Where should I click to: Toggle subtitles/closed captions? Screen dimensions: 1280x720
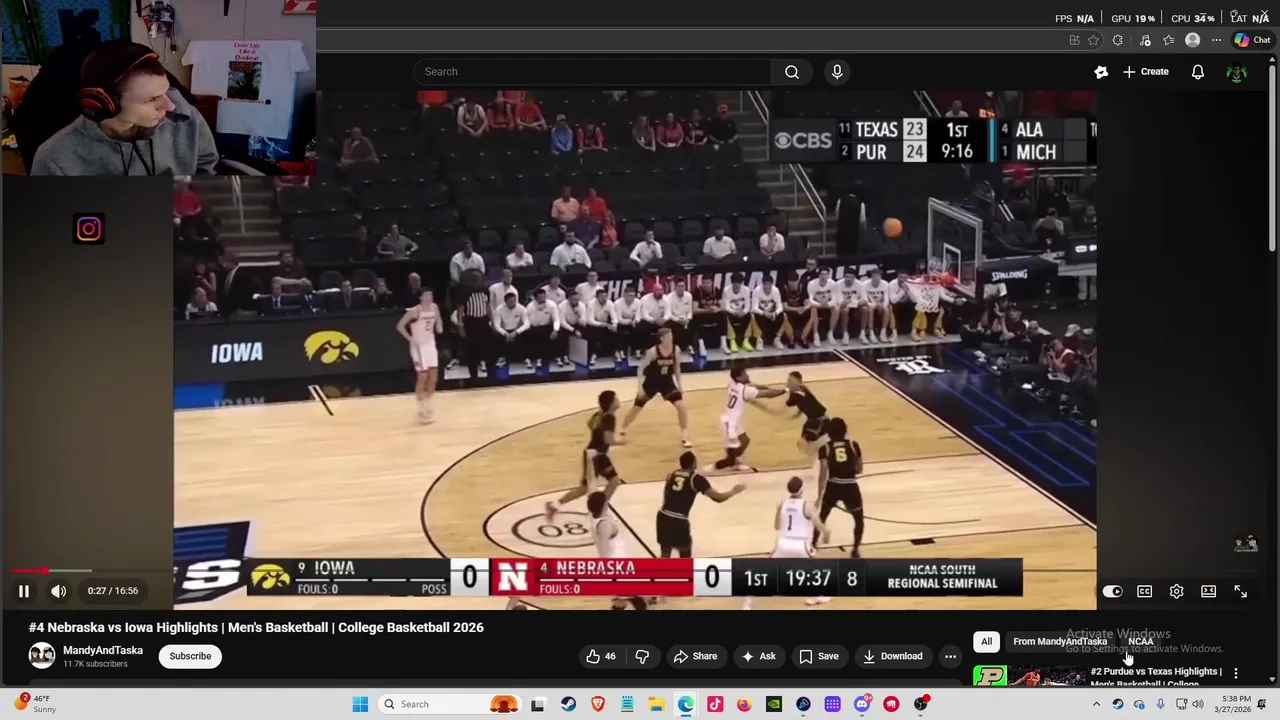[1144, 592]
